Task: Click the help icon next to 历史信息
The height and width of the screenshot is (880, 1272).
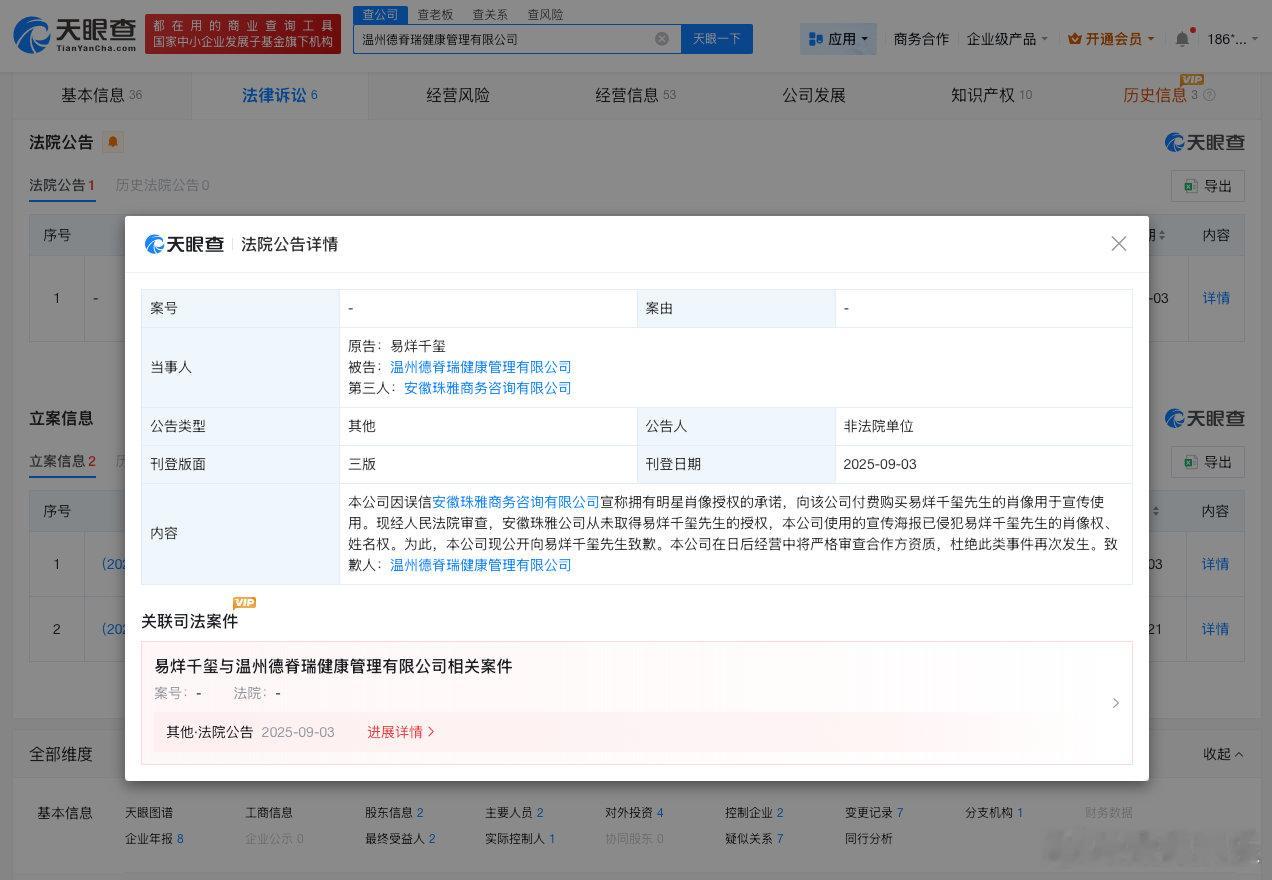Action: [x=1210, y=95]
